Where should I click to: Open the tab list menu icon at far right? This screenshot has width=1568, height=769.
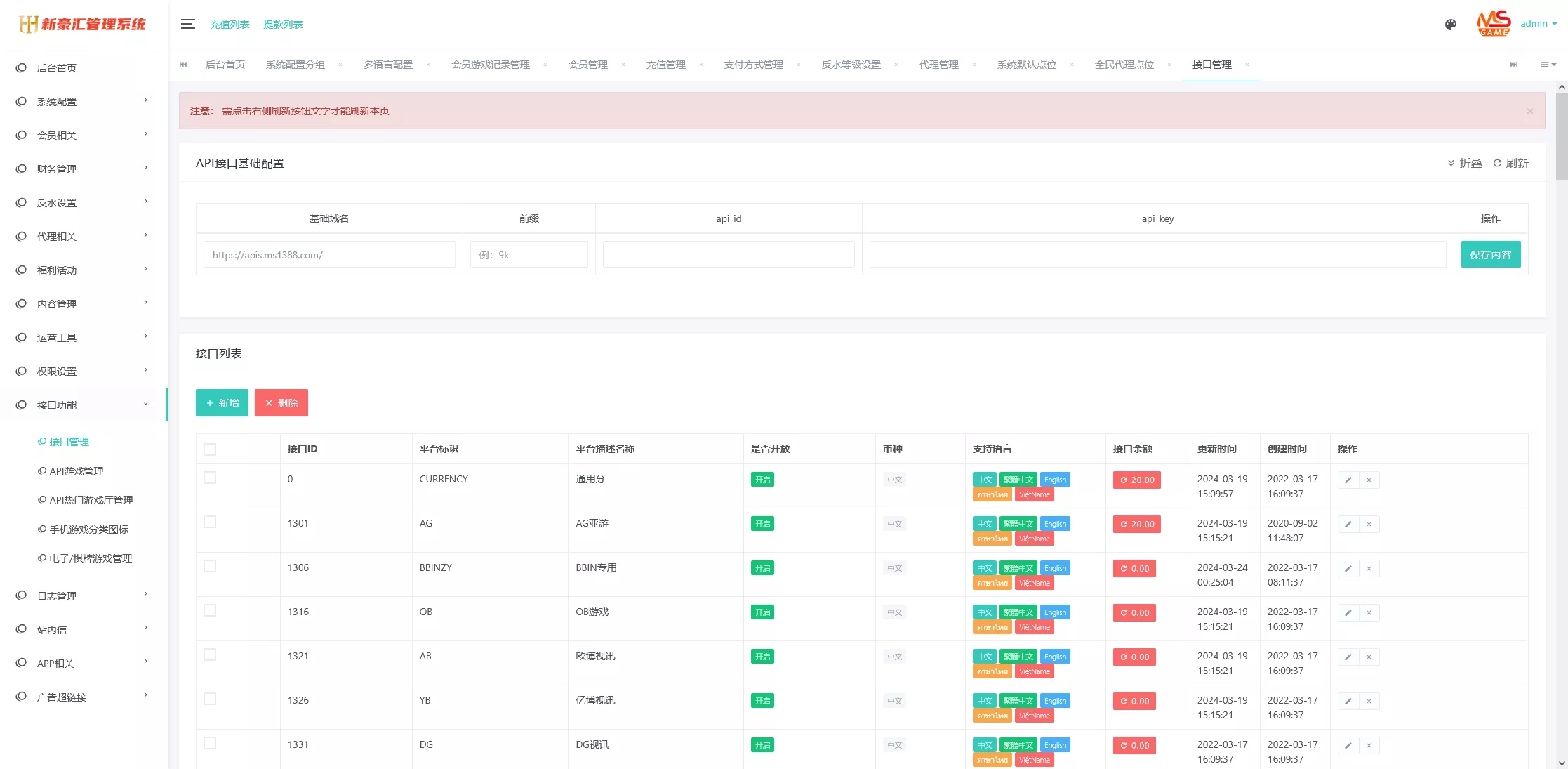1548,65
